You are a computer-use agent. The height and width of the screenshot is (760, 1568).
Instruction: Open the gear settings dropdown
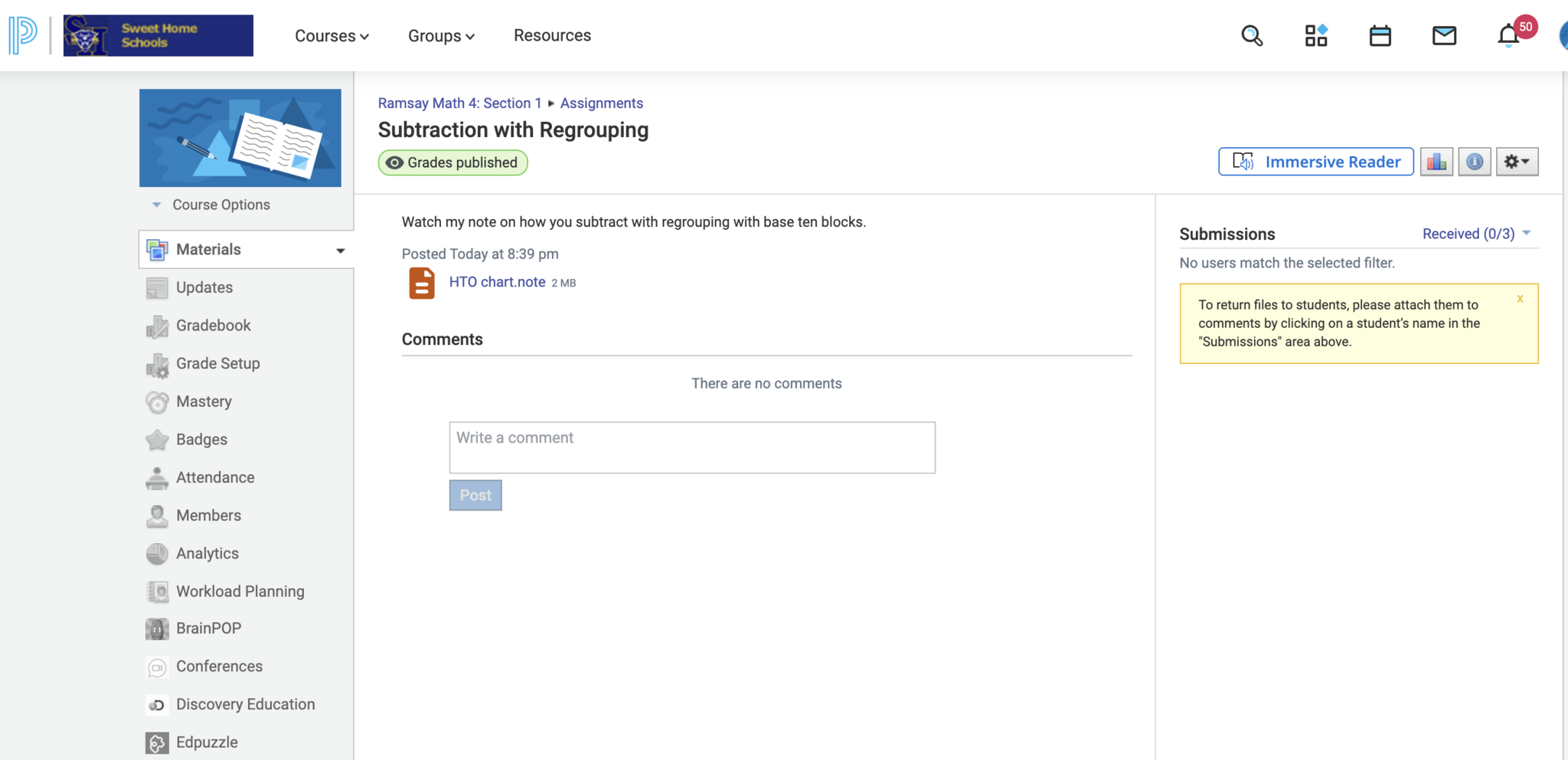click(1517, 162)
